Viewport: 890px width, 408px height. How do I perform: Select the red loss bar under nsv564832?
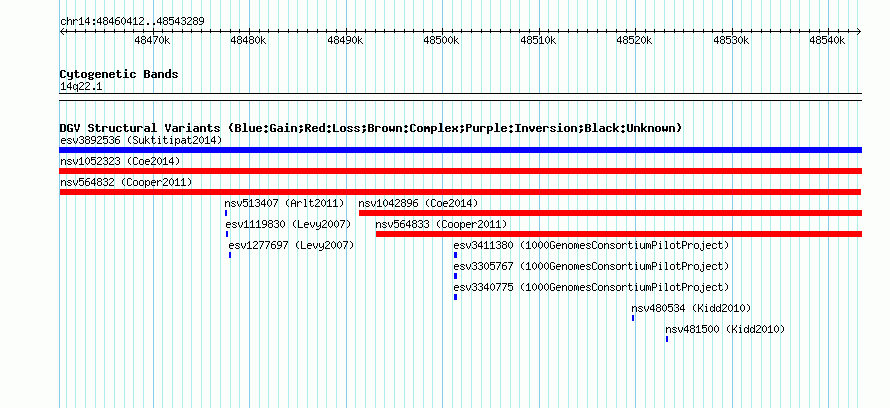click(460, 192)
